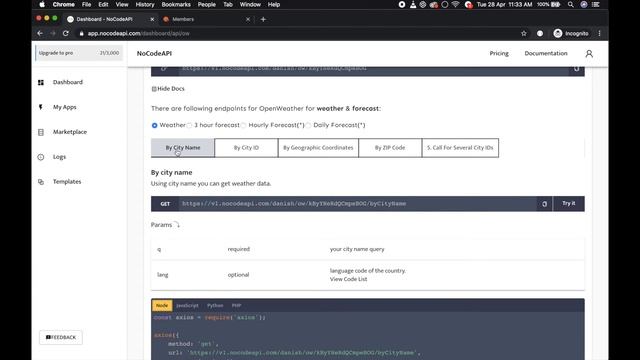The image size is (640, 360).
Task: Click the browser back arrow
Action: click(40, 33)
